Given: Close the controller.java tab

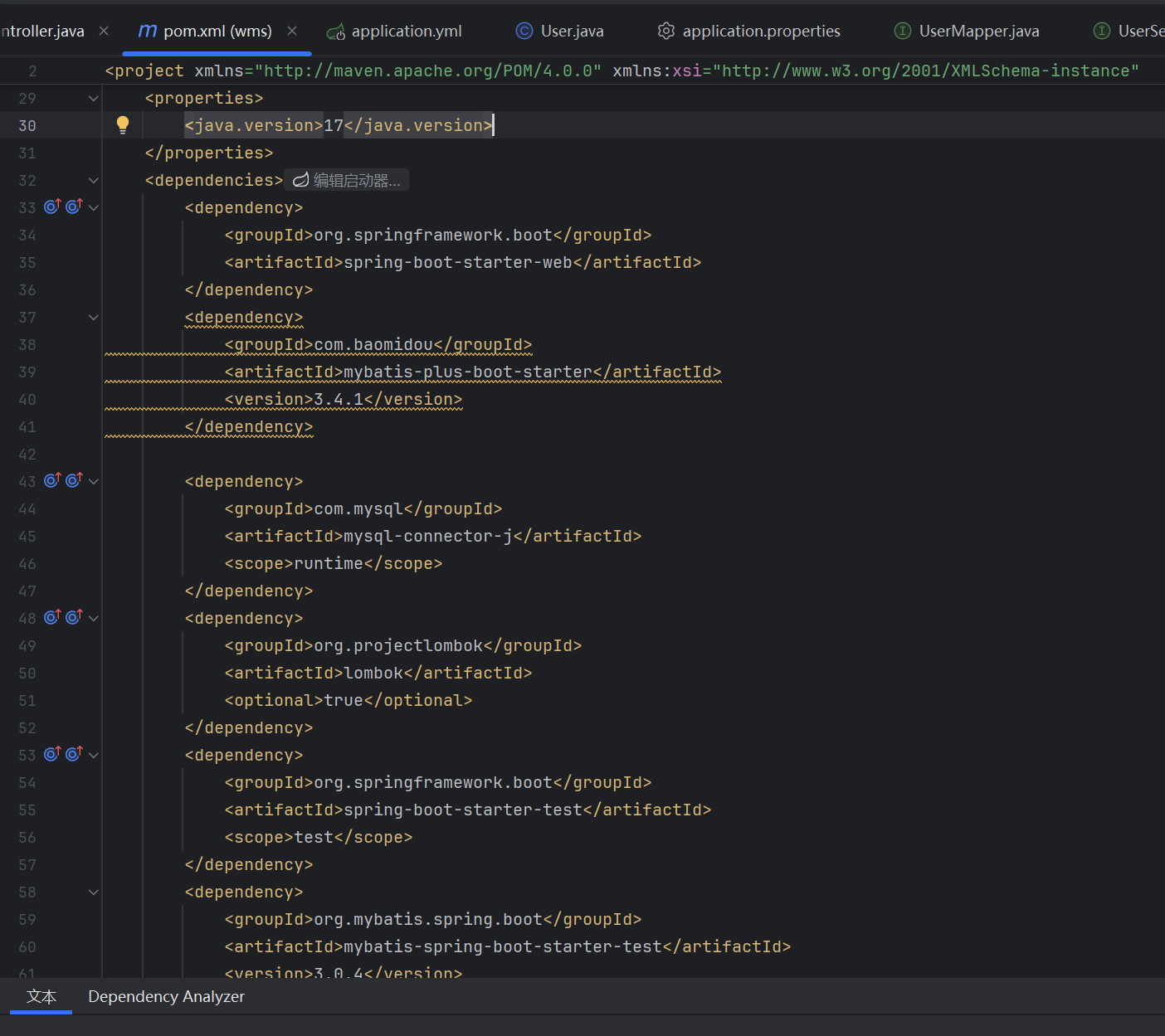Looking at the screenshot, I should click(x=104, y=31).
